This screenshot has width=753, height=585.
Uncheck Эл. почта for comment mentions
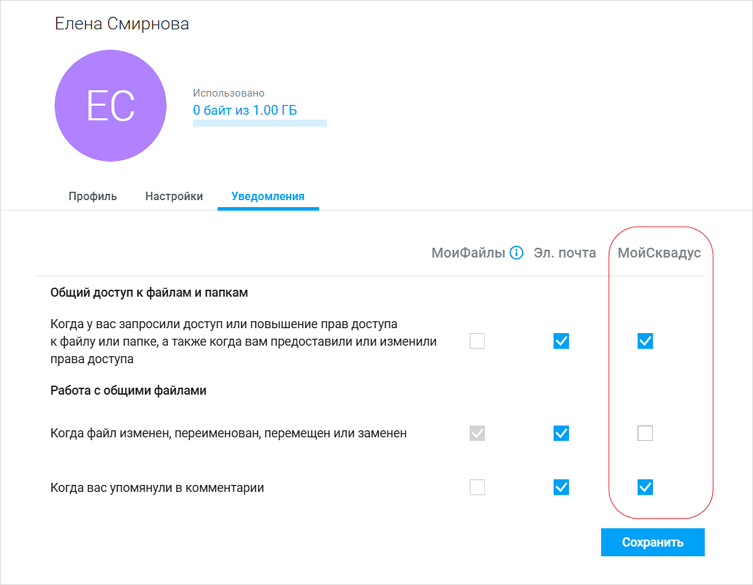point(561,488)
